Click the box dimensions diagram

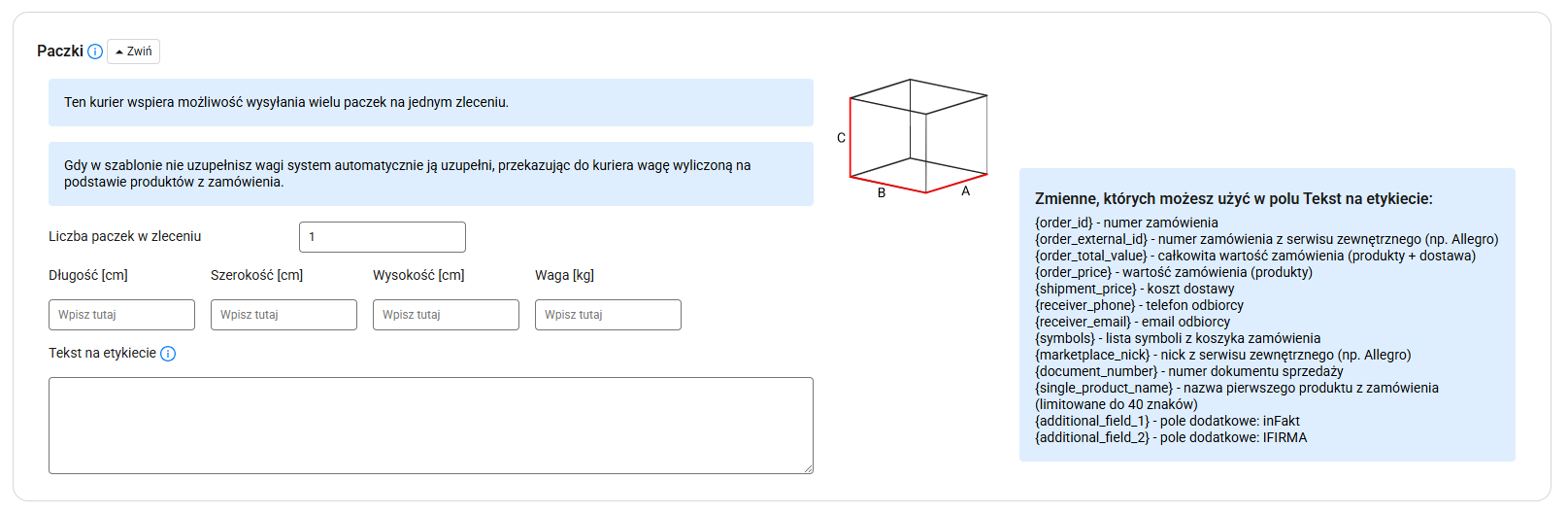[910, 138]
